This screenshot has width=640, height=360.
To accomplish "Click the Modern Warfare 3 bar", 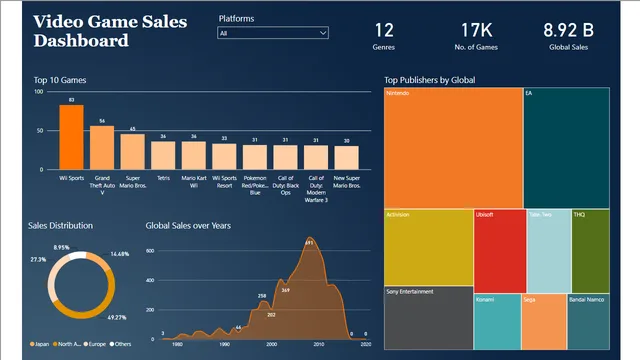I will [x=316, y=158].
